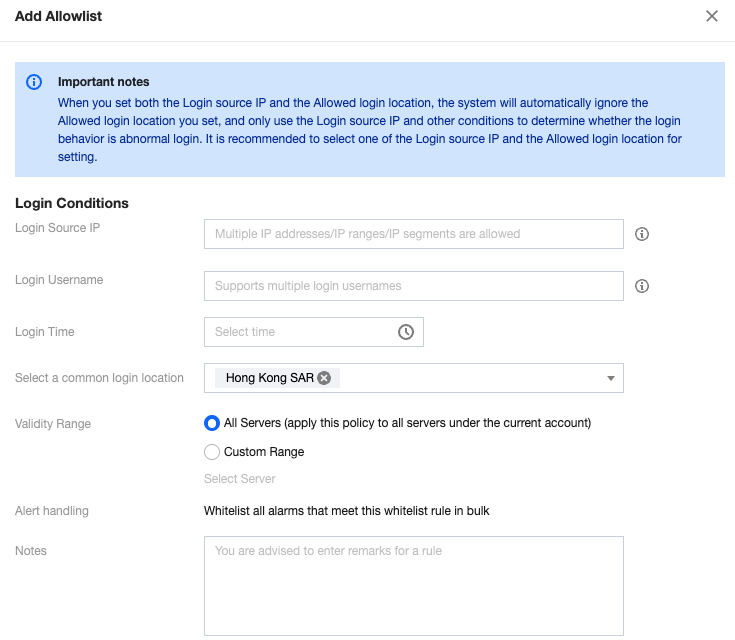735x640 pixels.
Task: Click the Login Username input field
Action: pyautogui.click(x=413, y=286)
